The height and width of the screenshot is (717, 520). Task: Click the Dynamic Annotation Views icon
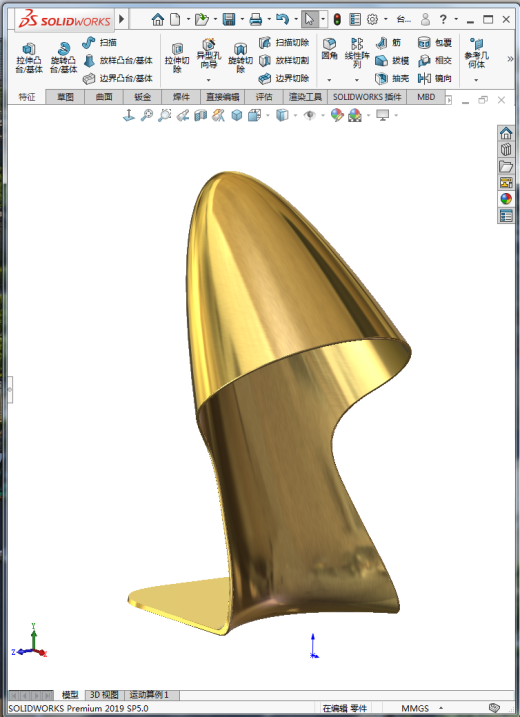(x=219, y=115)
